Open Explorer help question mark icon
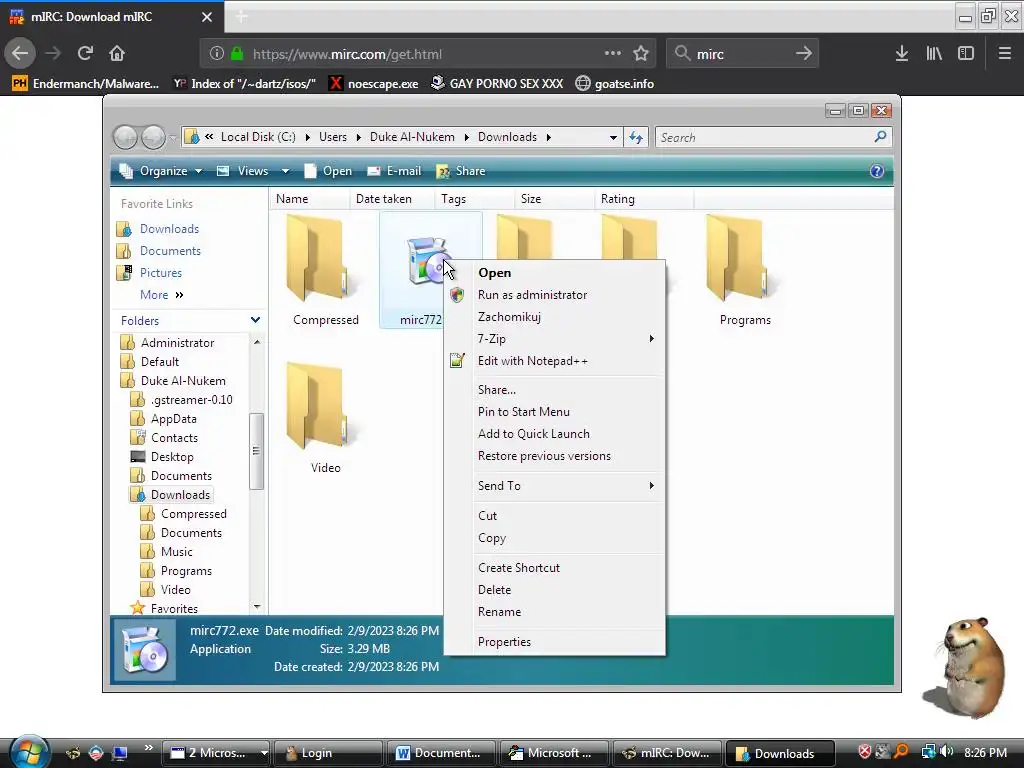The width and height of the screenshot is (1024, 768). [x=877, y=171]
